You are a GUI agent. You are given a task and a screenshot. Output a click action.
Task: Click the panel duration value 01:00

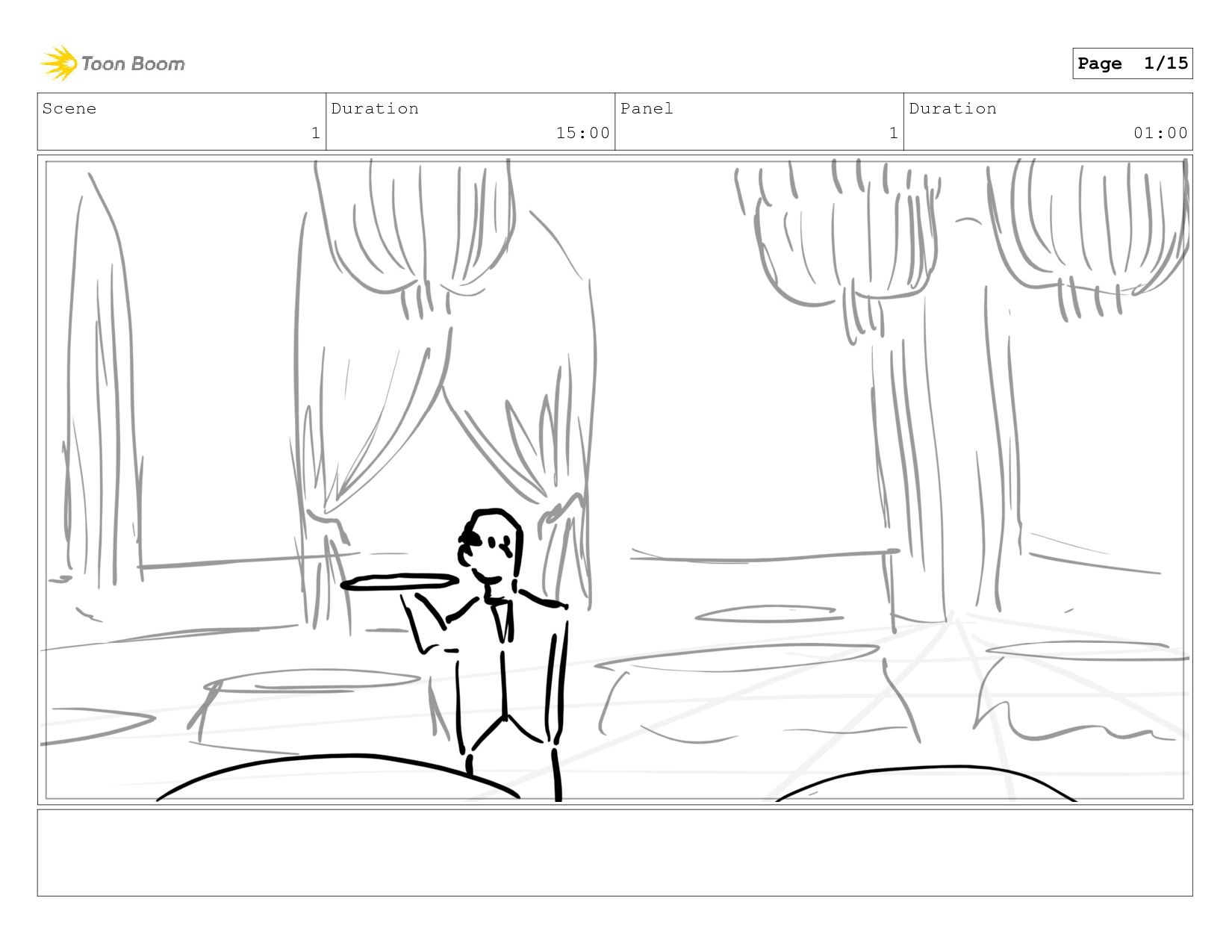point(1160,133)
